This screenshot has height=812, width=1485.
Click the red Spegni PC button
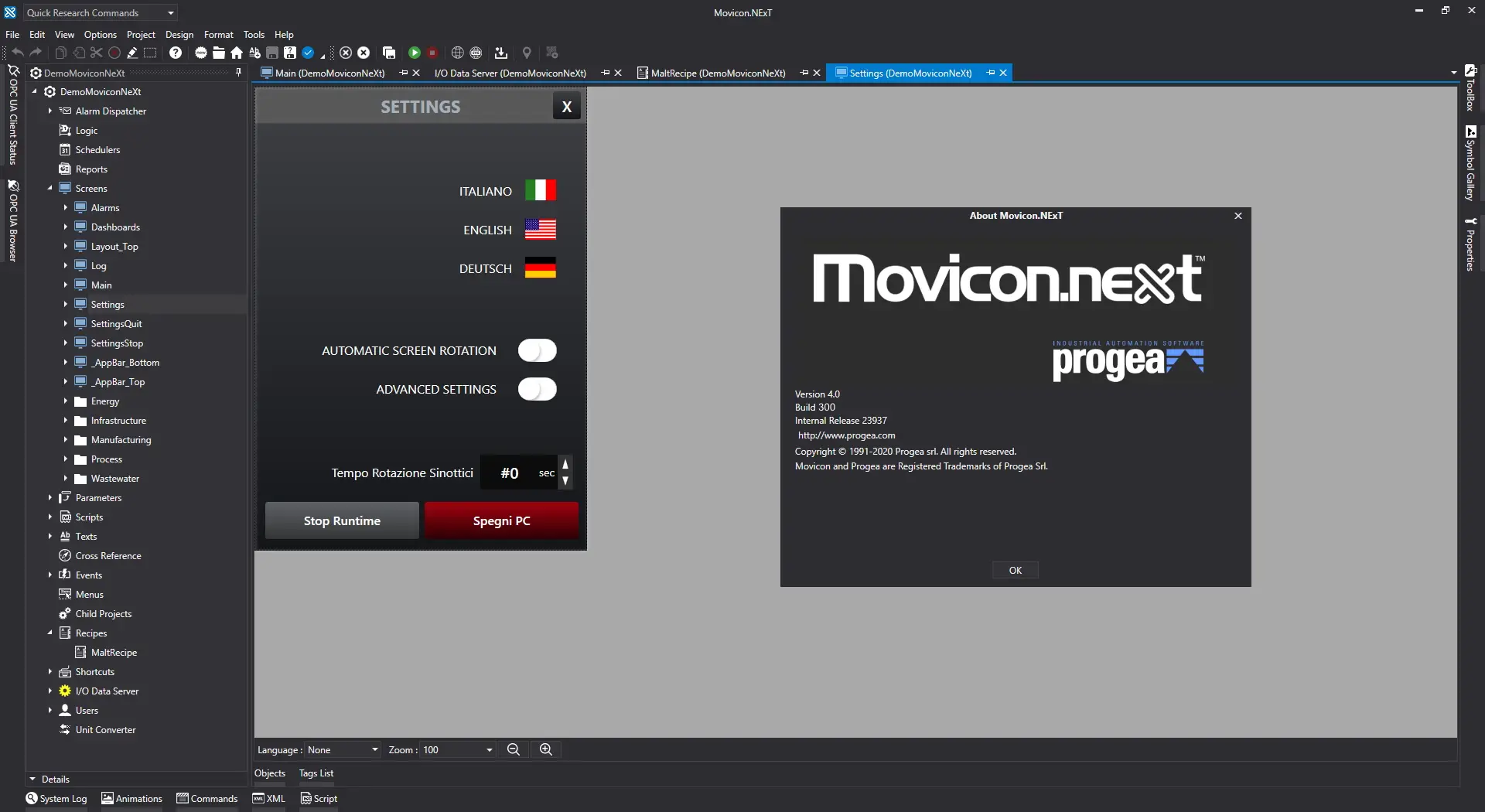501,520
